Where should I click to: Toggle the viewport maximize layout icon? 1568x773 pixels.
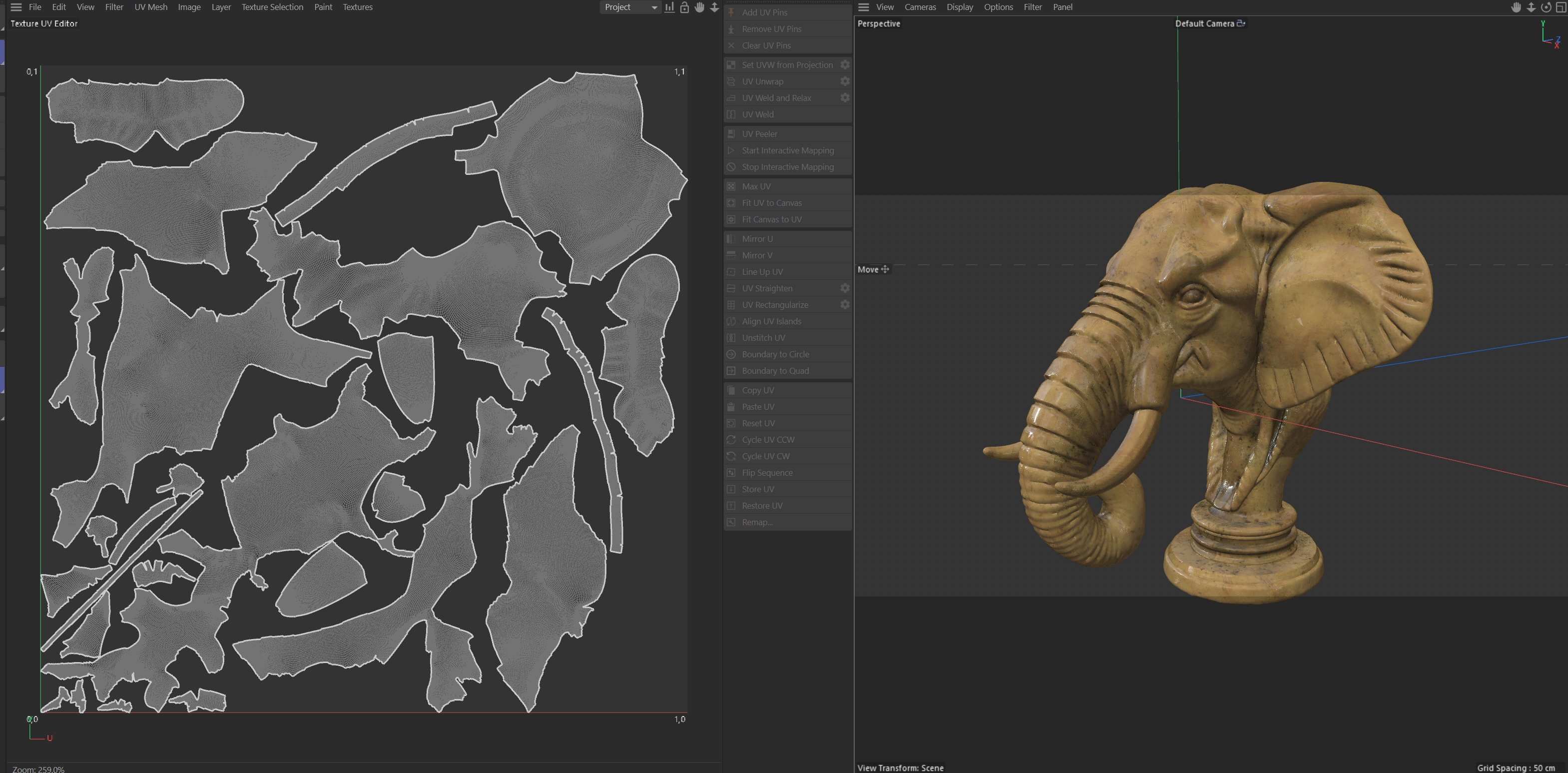(1561, 7)
